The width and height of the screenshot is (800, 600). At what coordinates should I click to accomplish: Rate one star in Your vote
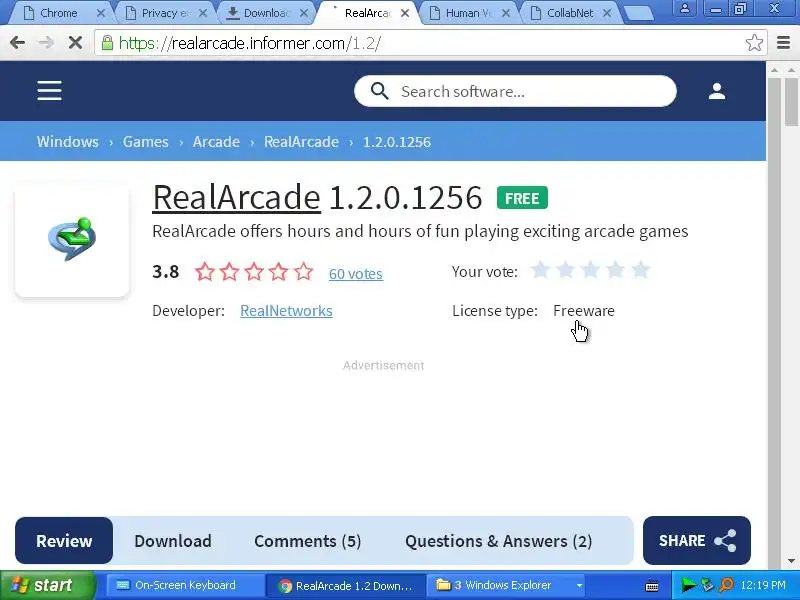click(540, 270)
